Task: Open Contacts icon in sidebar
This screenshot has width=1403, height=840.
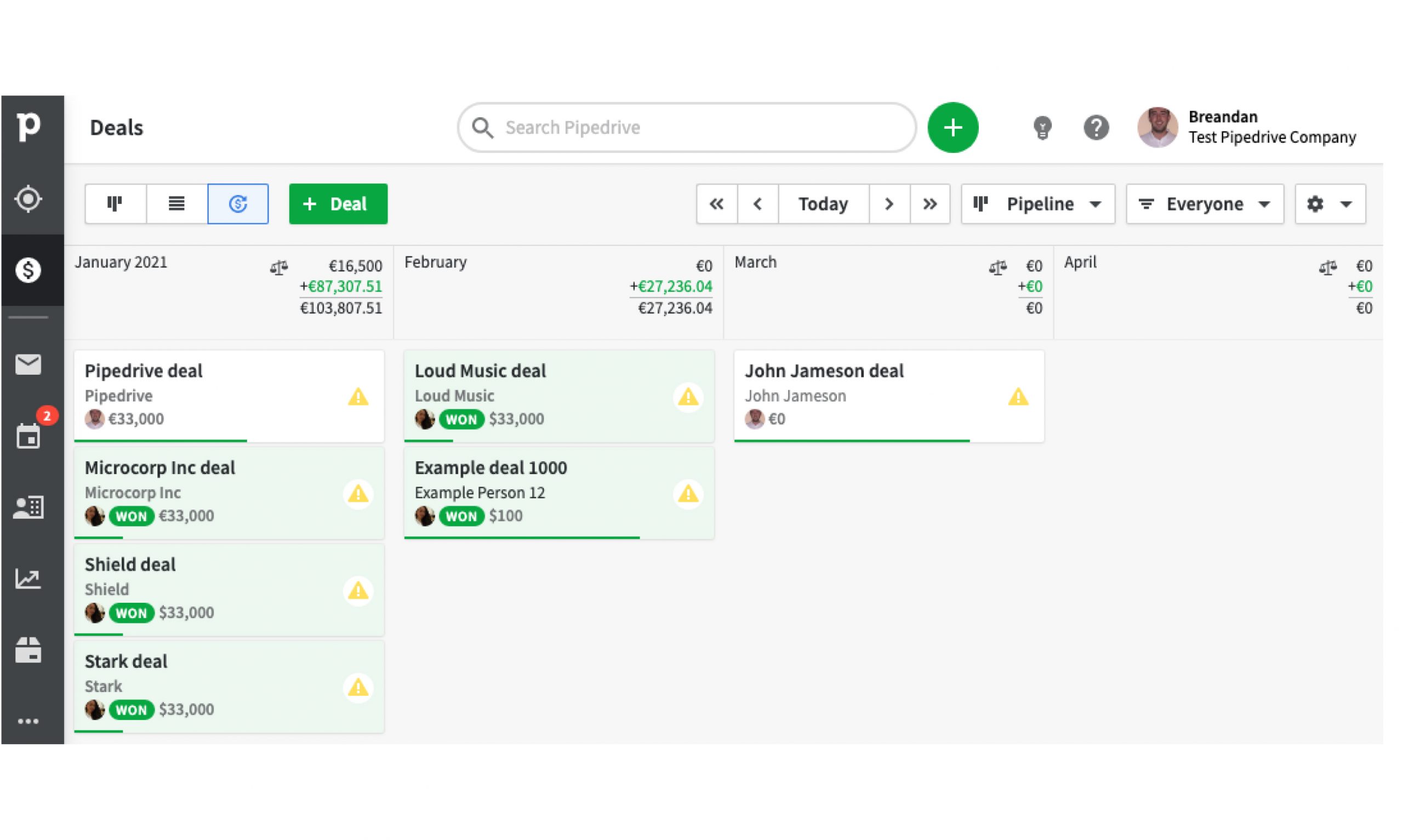Action: (28, 507)
